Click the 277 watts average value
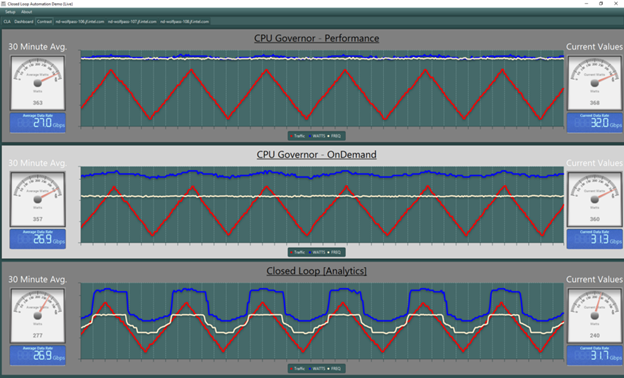This screenshot has height=378, width=624. [x=37, y=335]
